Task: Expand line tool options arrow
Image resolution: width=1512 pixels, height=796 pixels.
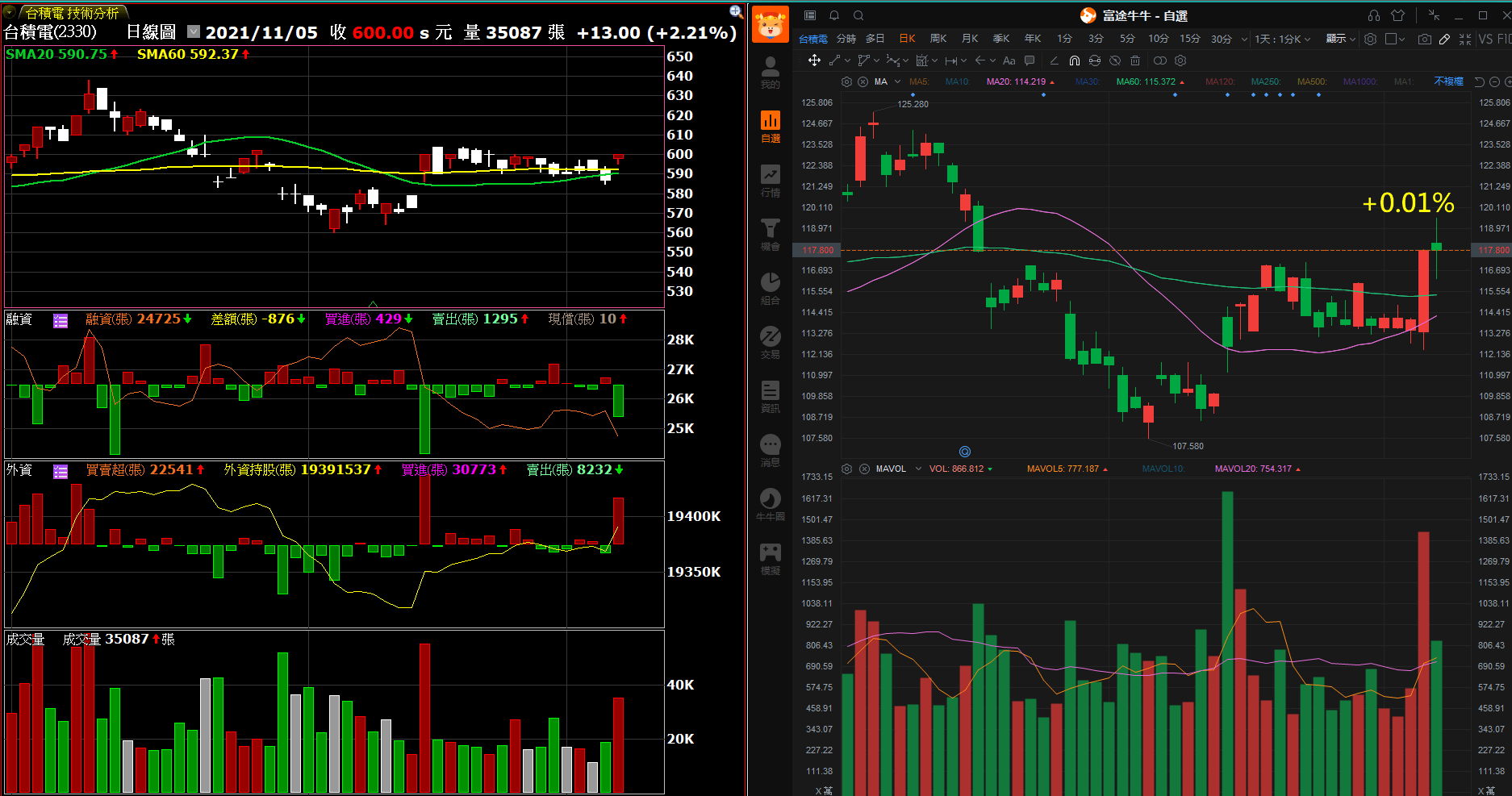Action: click(847, 60)
